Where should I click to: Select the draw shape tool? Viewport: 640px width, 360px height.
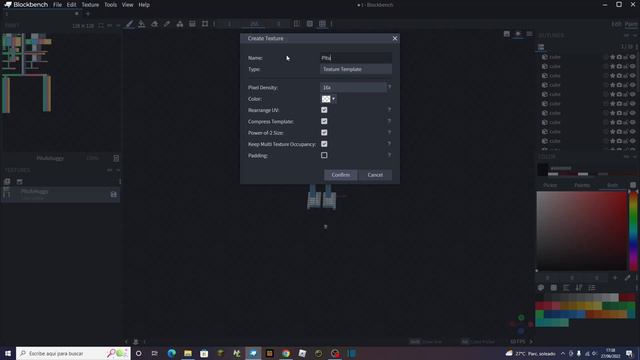click(x=180, y=24)
